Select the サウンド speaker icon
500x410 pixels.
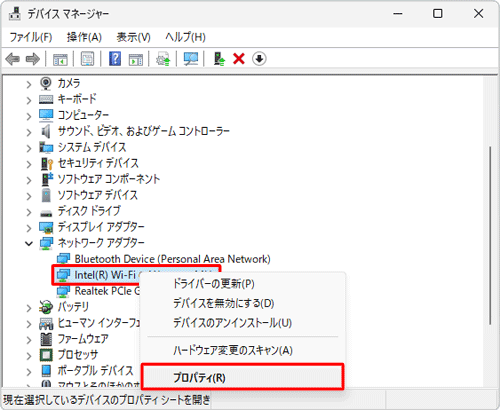[x=46, y=131]
